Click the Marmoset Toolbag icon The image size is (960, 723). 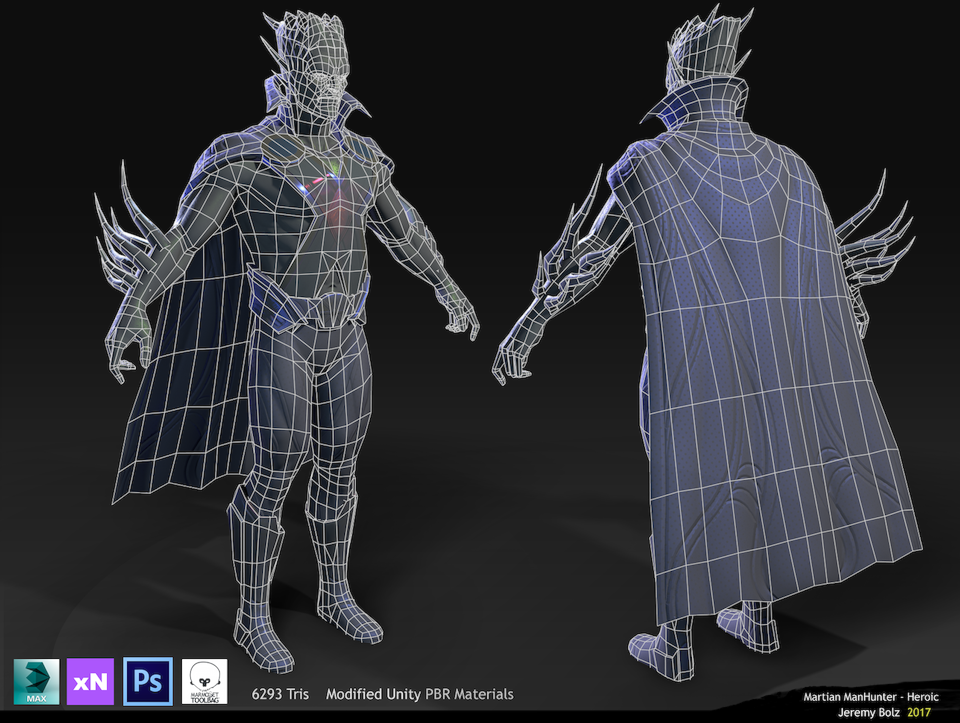click(x=204, y=681)
